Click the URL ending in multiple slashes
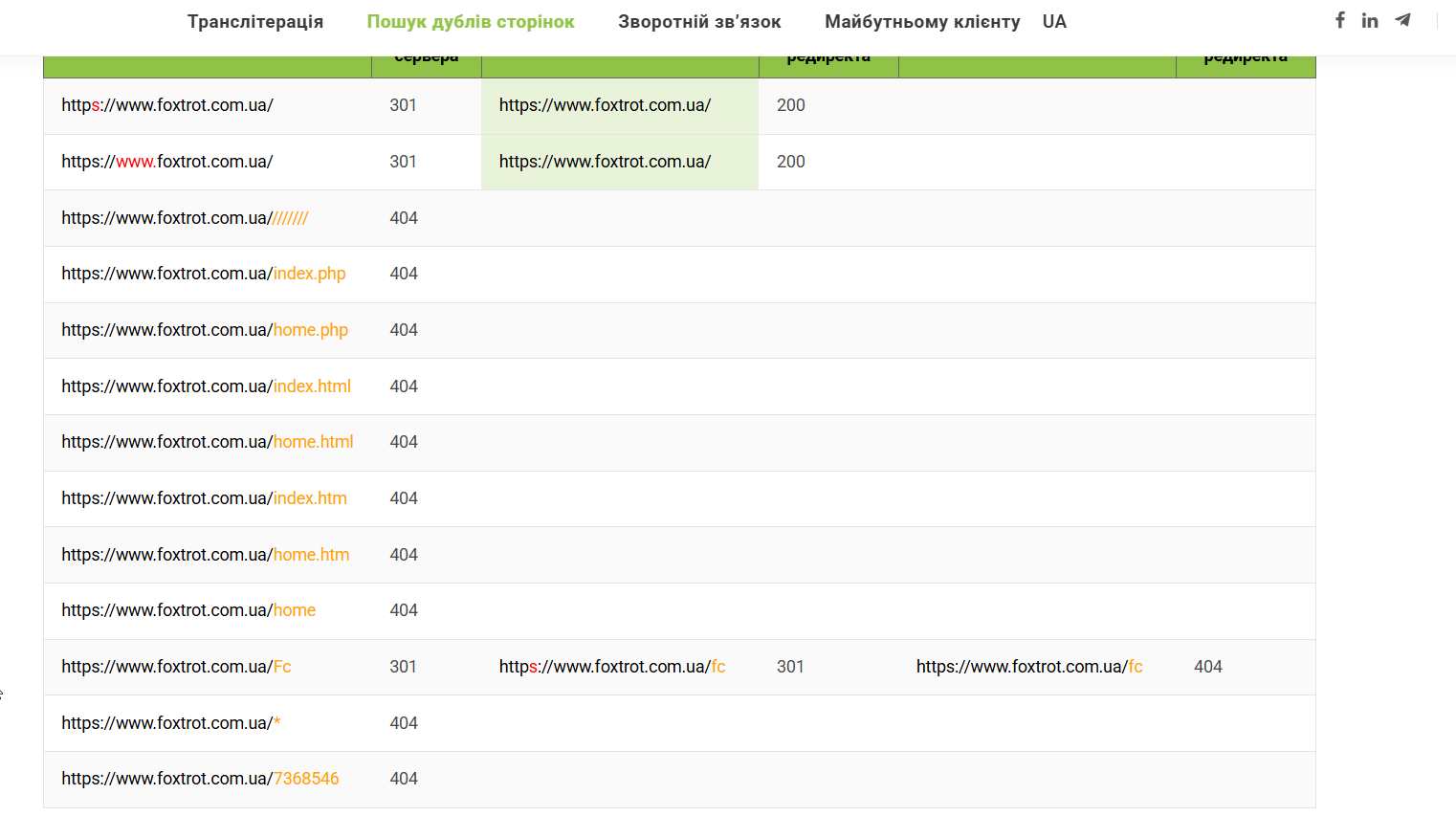The image size is (1456, 816). click(x=185, y=218)
